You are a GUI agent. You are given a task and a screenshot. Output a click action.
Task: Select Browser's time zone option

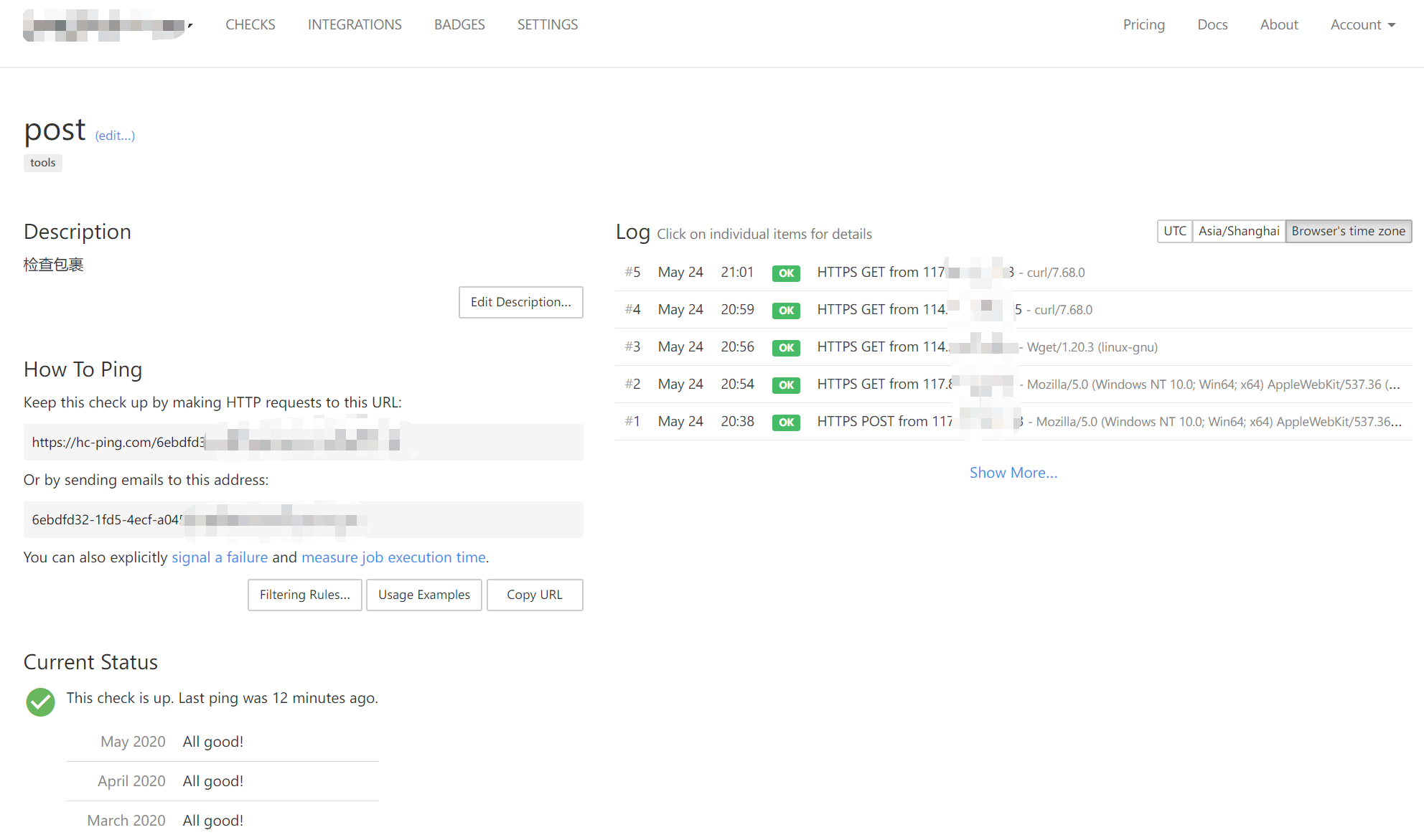tap(1348, 231)
